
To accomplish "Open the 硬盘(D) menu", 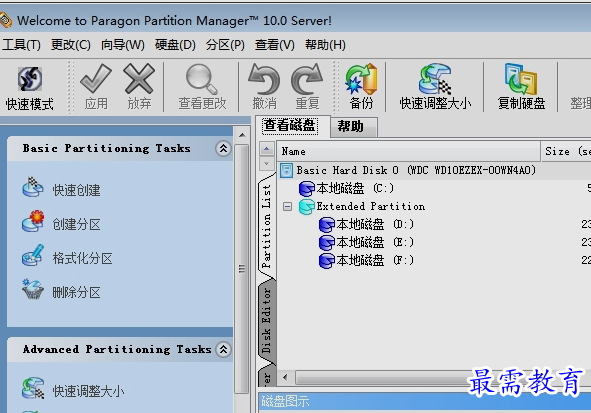I will [175, 45].
